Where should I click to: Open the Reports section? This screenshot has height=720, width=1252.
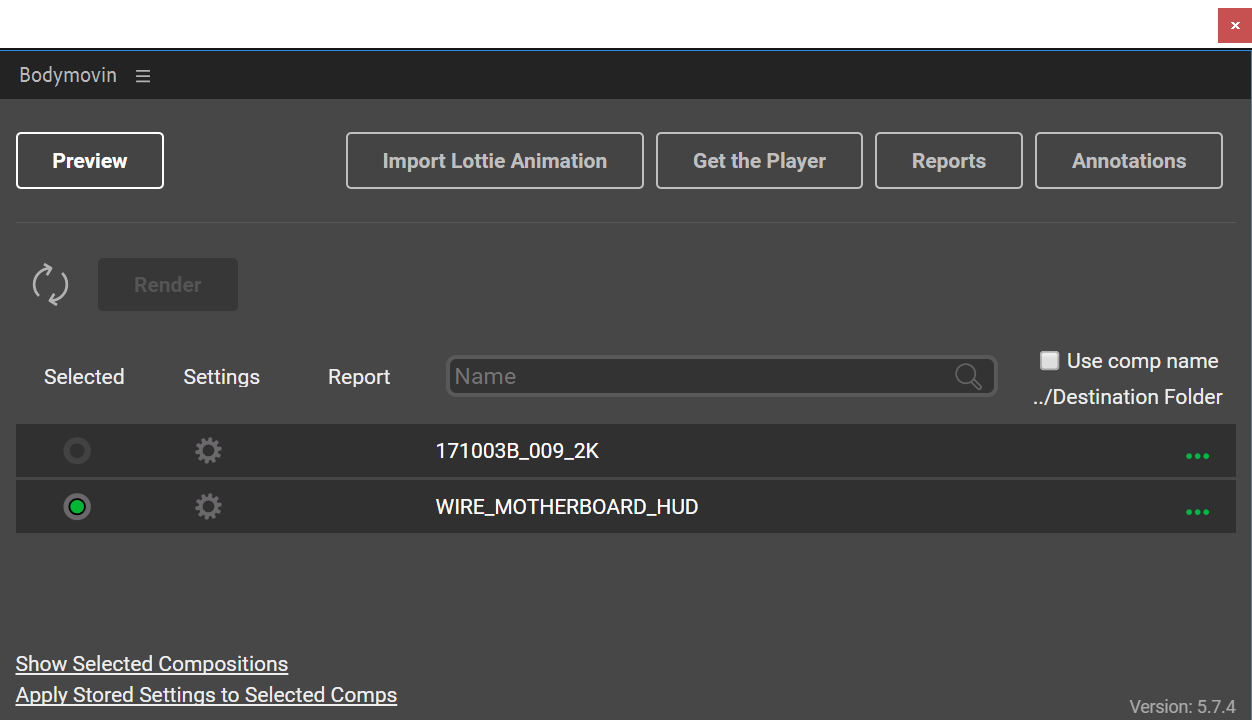[x=949, y=161]
